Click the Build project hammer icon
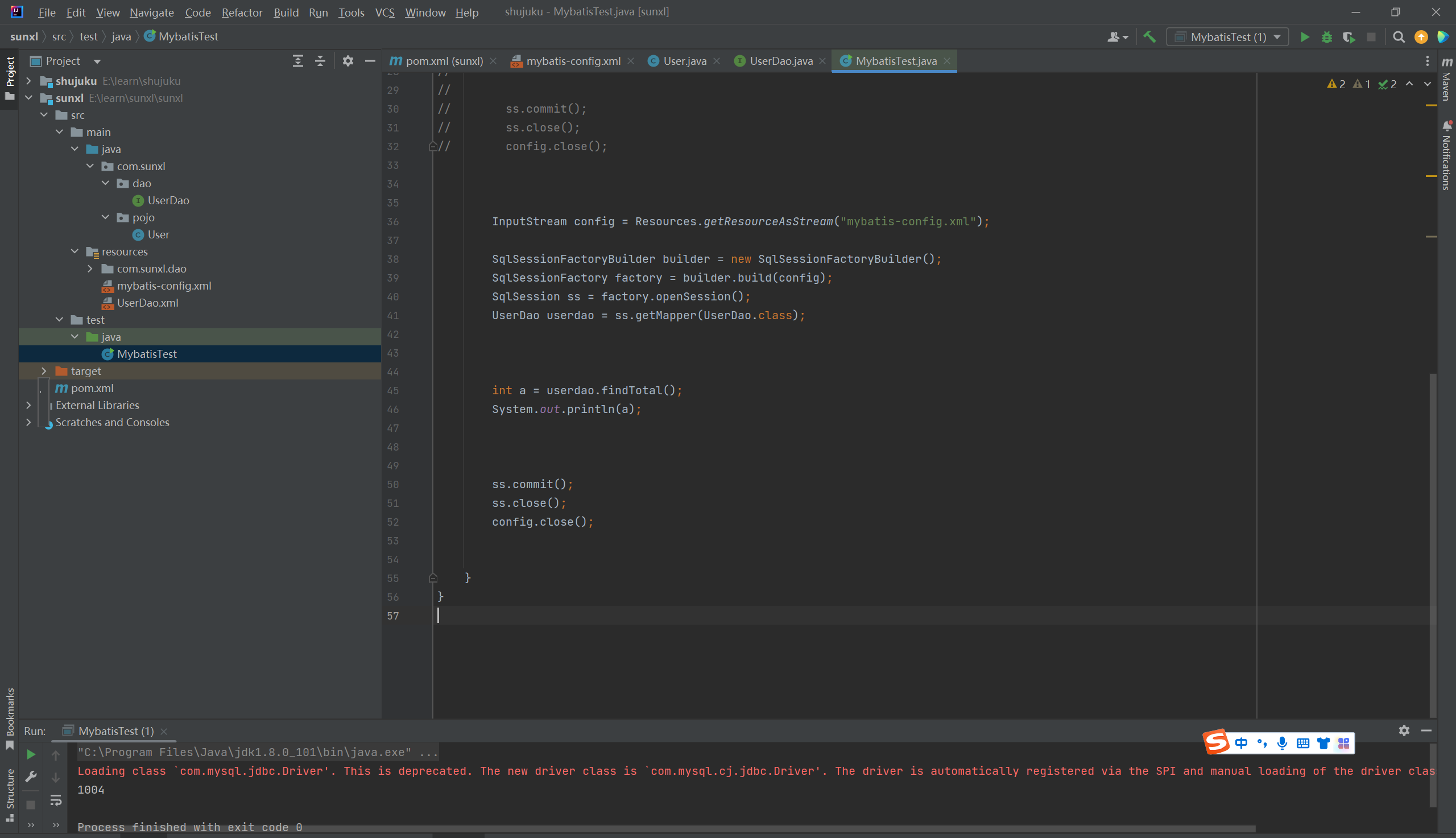The image size is (1456, 838). 1149,38
